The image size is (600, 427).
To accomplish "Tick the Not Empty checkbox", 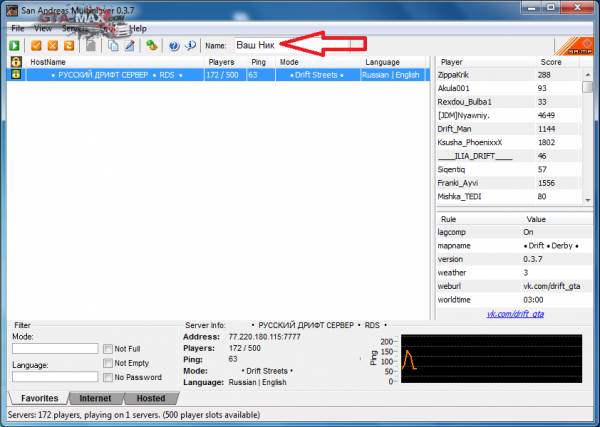I will [108, 363].
